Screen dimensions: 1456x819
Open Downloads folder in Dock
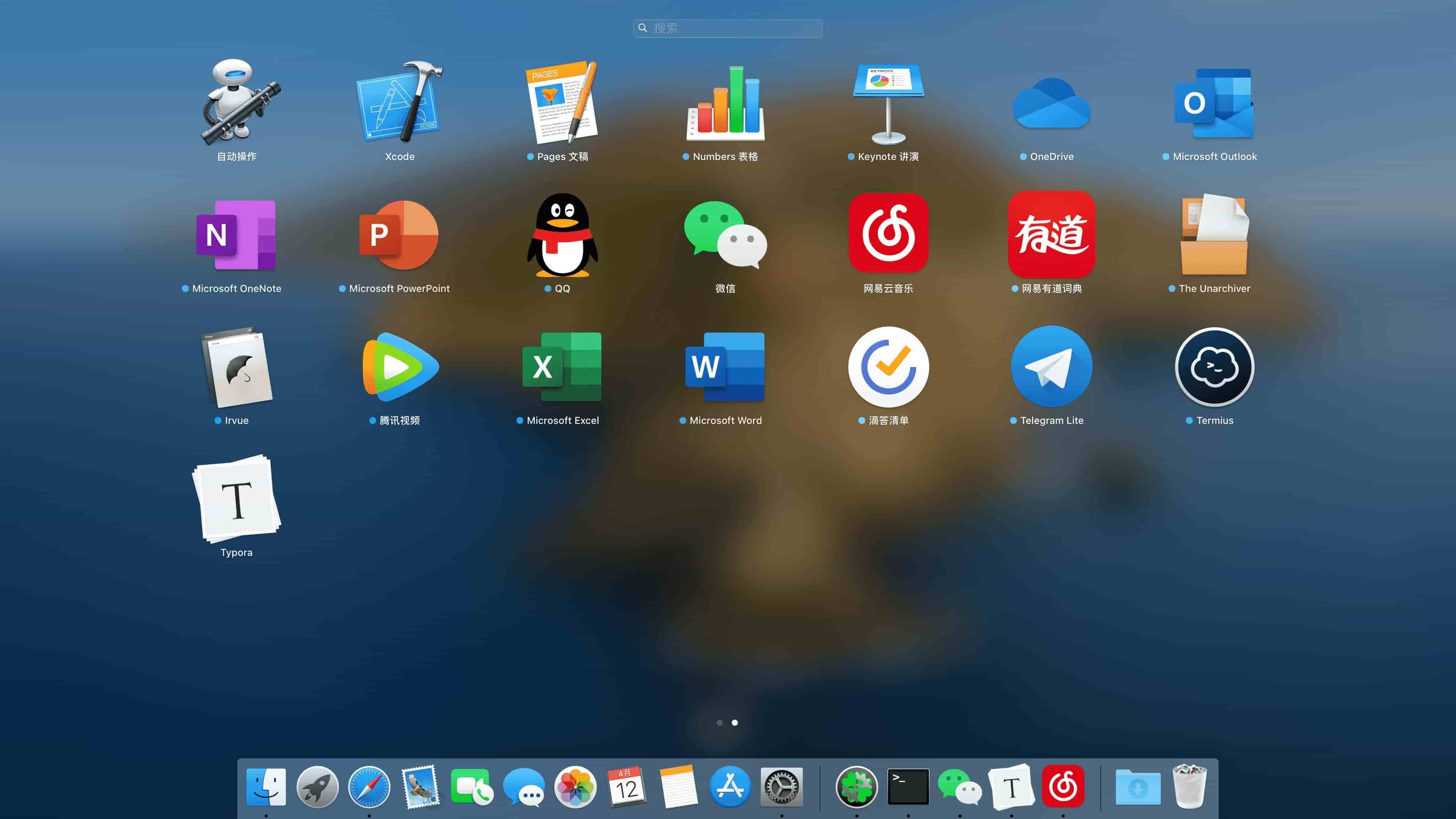[x=1138, y=788]
